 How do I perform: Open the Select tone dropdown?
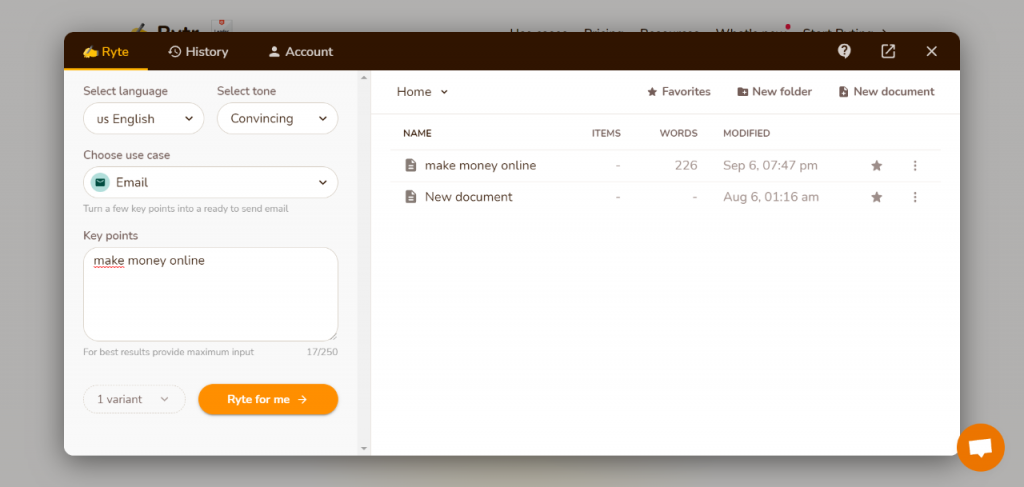[277, 119]
